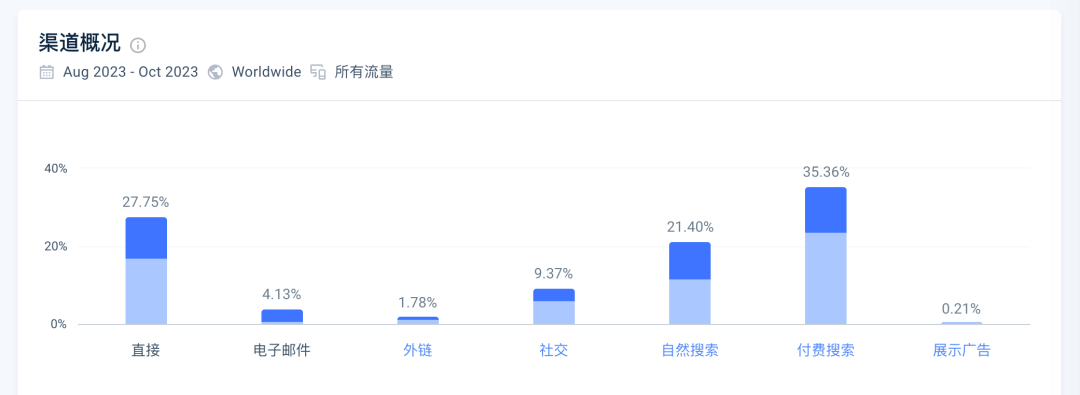Click the 27.75% value label
Viewport: 1080px width, 395px height.
pyautogui.click(x=146, y=202)
